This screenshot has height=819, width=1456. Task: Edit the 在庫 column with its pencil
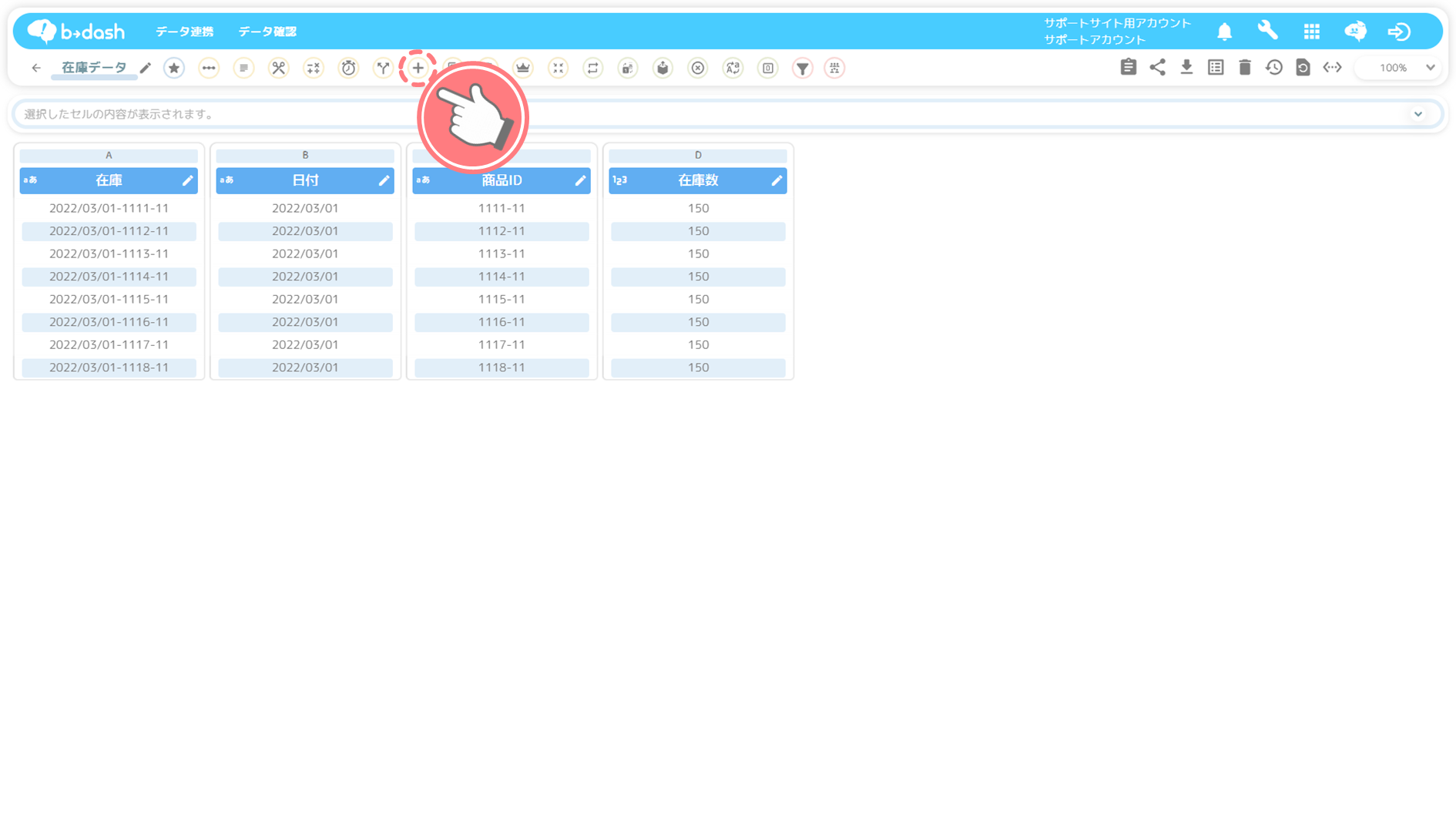coord(187,180)
